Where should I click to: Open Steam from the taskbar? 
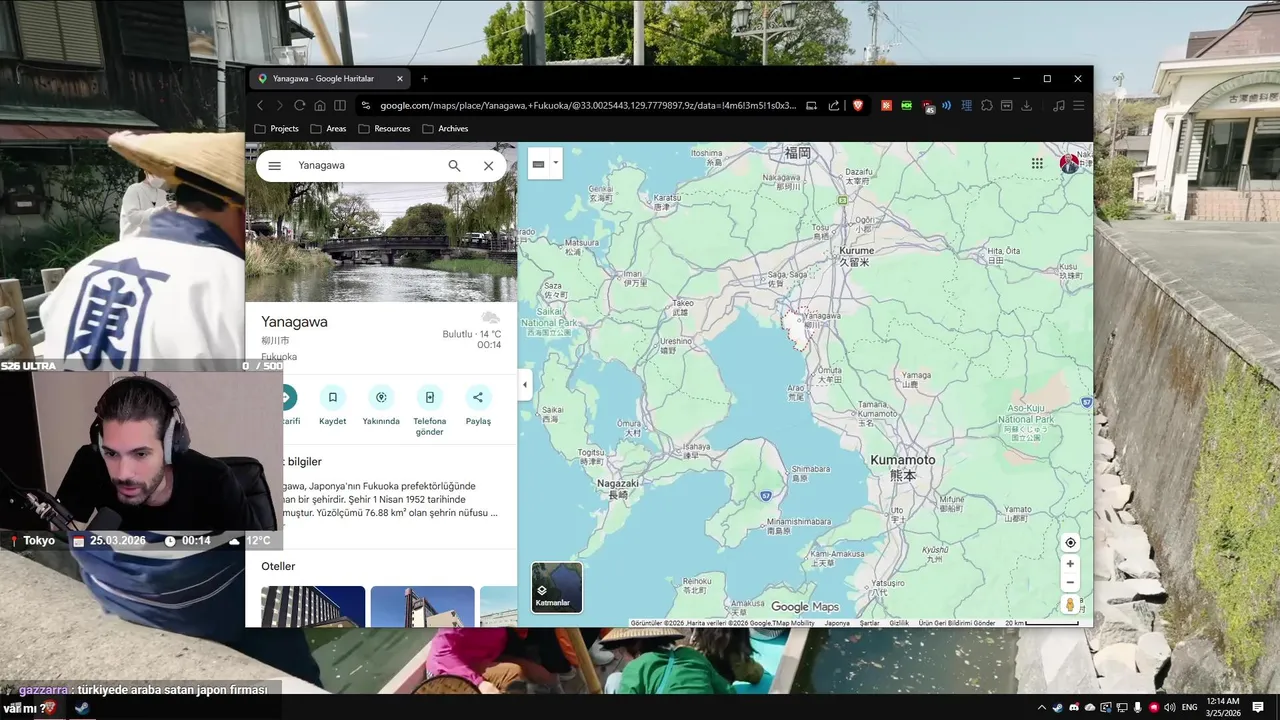click(x=83, y=707)
